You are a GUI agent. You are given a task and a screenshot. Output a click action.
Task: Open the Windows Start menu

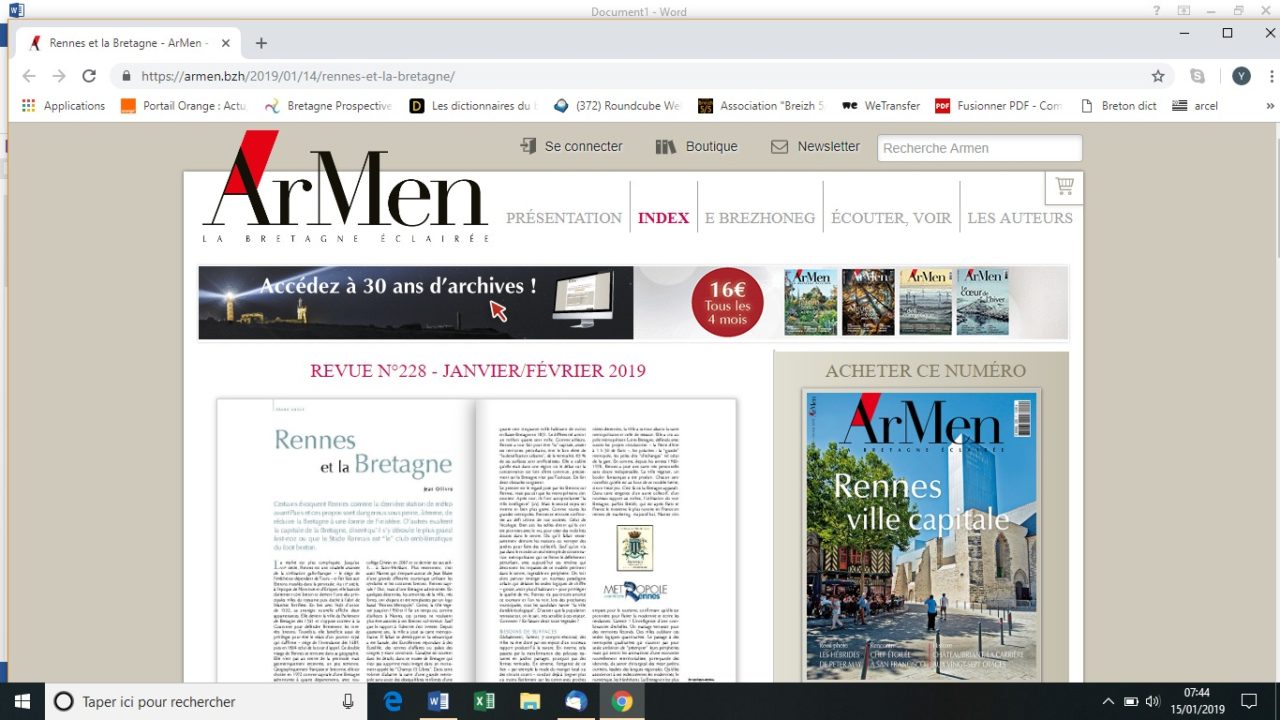(22, 701)
